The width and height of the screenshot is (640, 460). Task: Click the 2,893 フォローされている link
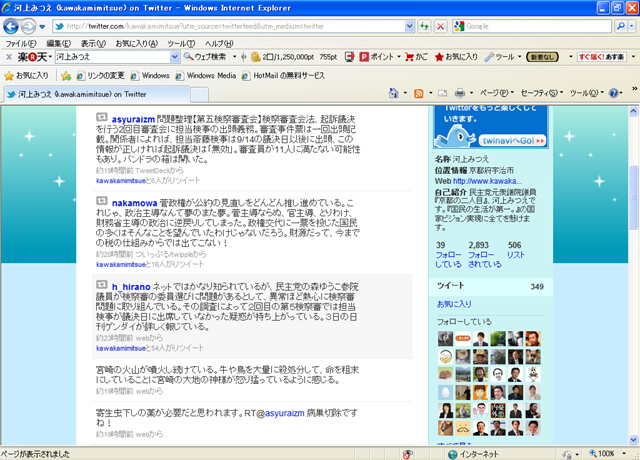click(484, 255)
